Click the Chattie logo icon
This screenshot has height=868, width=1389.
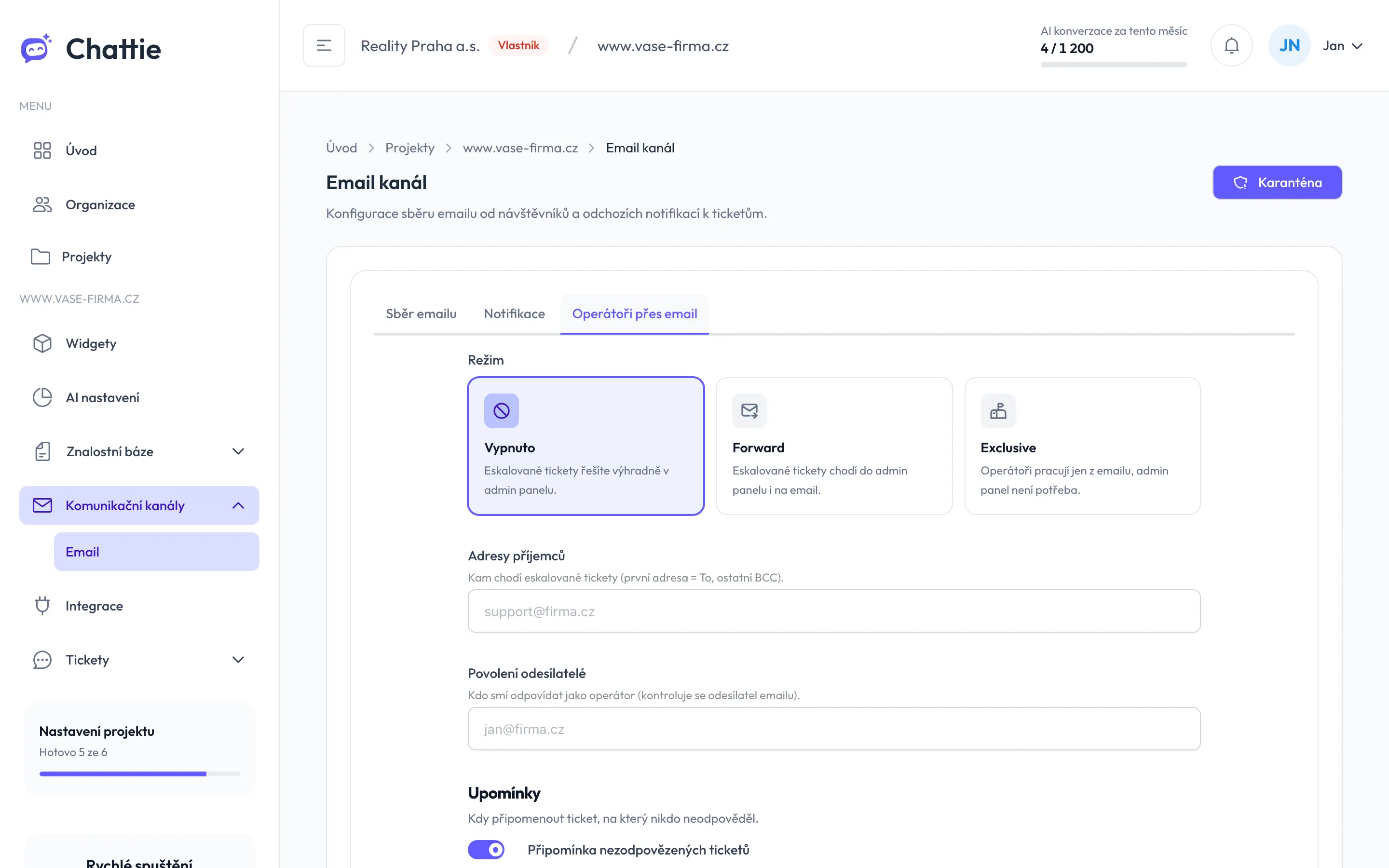[x=36, y=48]
